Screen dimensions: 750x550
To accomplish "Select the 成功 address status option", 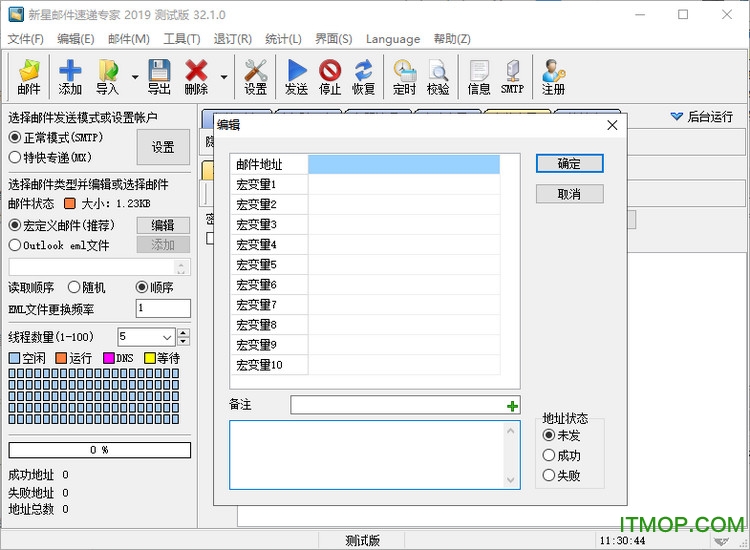I will tap(548, 456).
